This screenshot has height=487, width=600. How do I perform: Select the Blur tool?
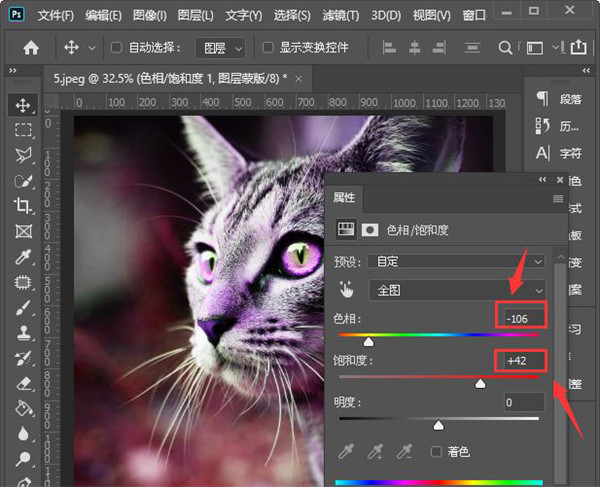click(x=23, y=433)
